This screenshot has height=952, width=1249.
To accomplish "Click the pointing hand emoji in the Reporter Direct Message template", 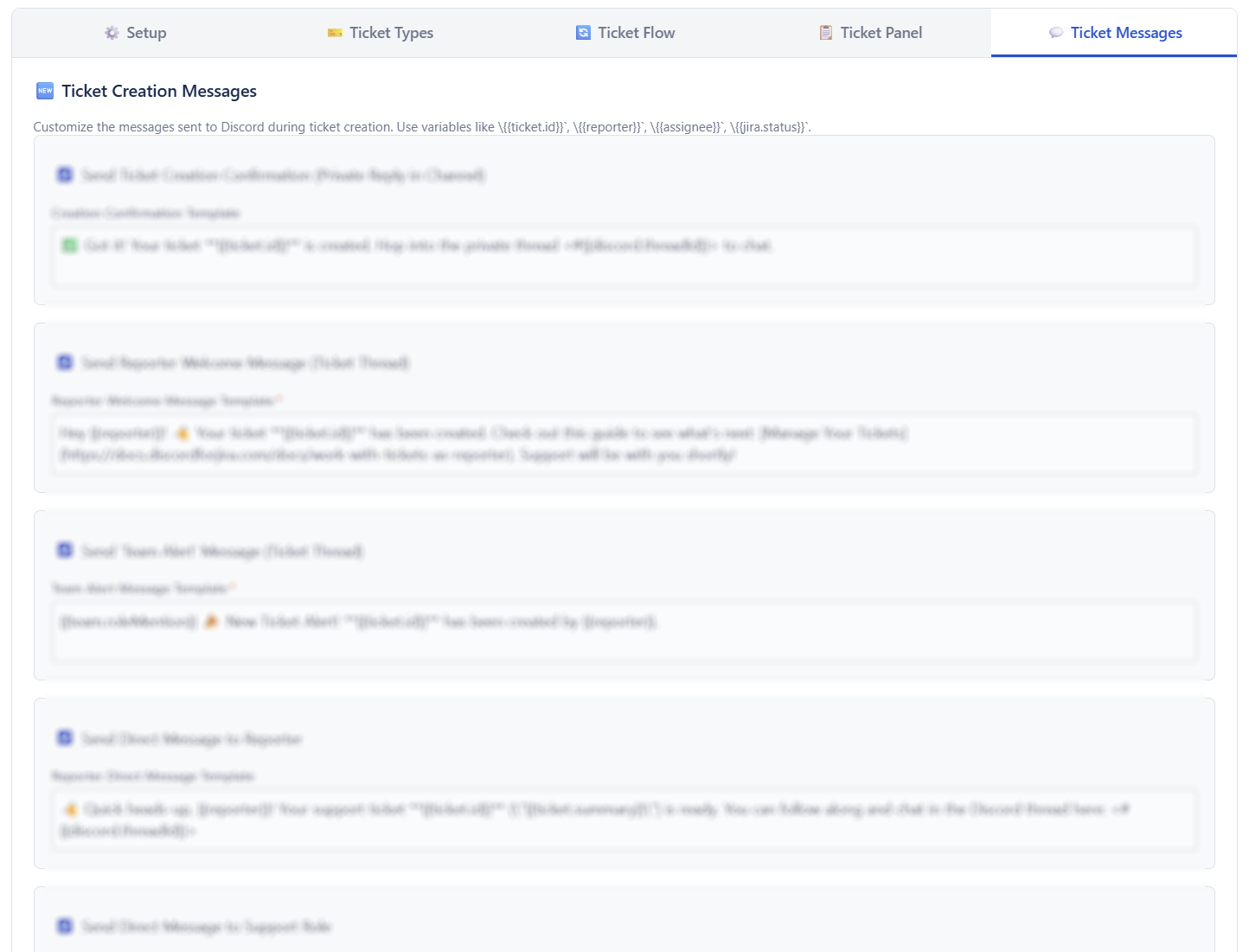I will [x=70, y=809].
